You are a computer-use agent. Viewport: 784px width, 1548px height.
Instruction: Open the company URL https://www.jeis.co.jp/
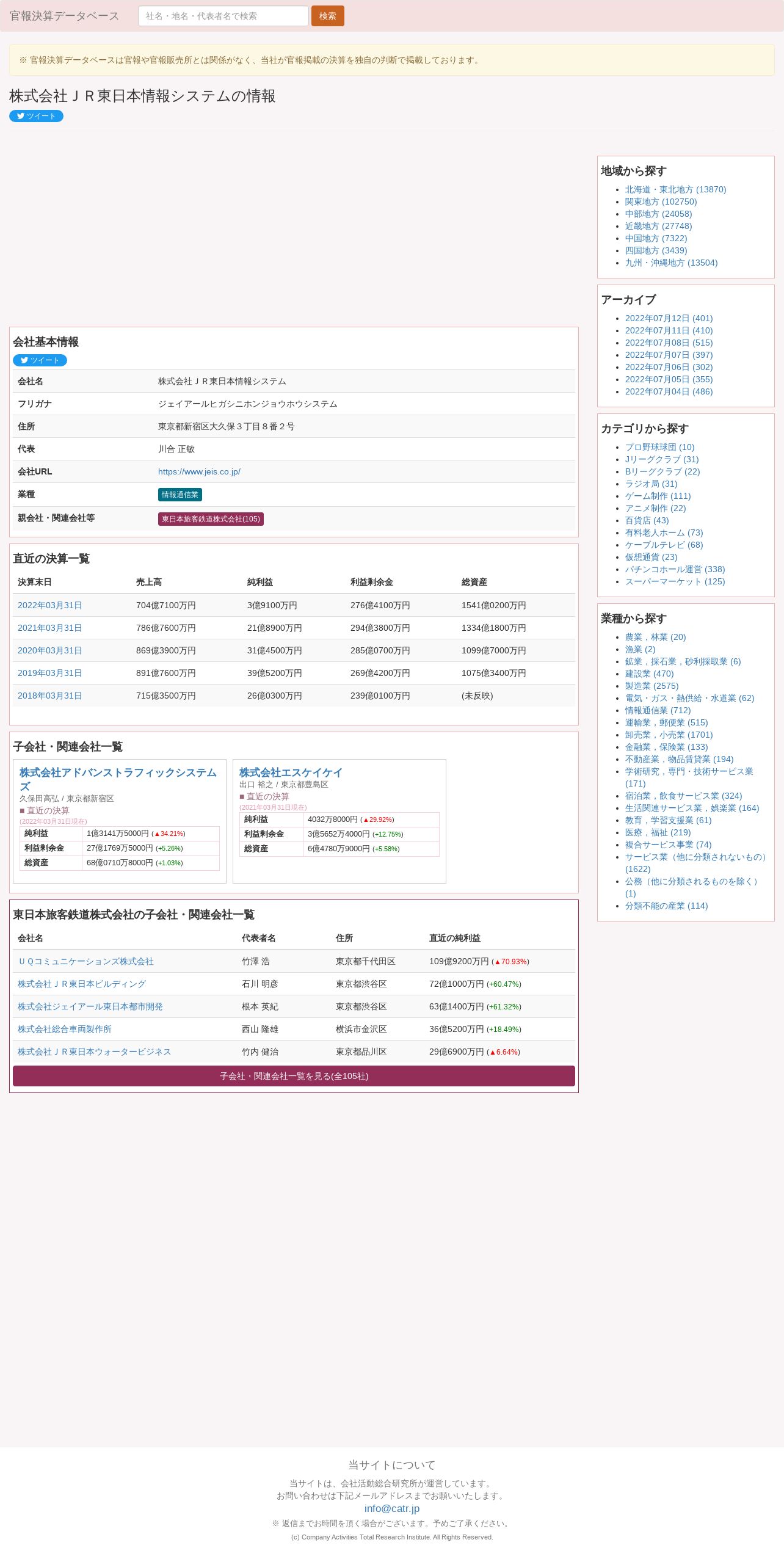coord(199,471)
